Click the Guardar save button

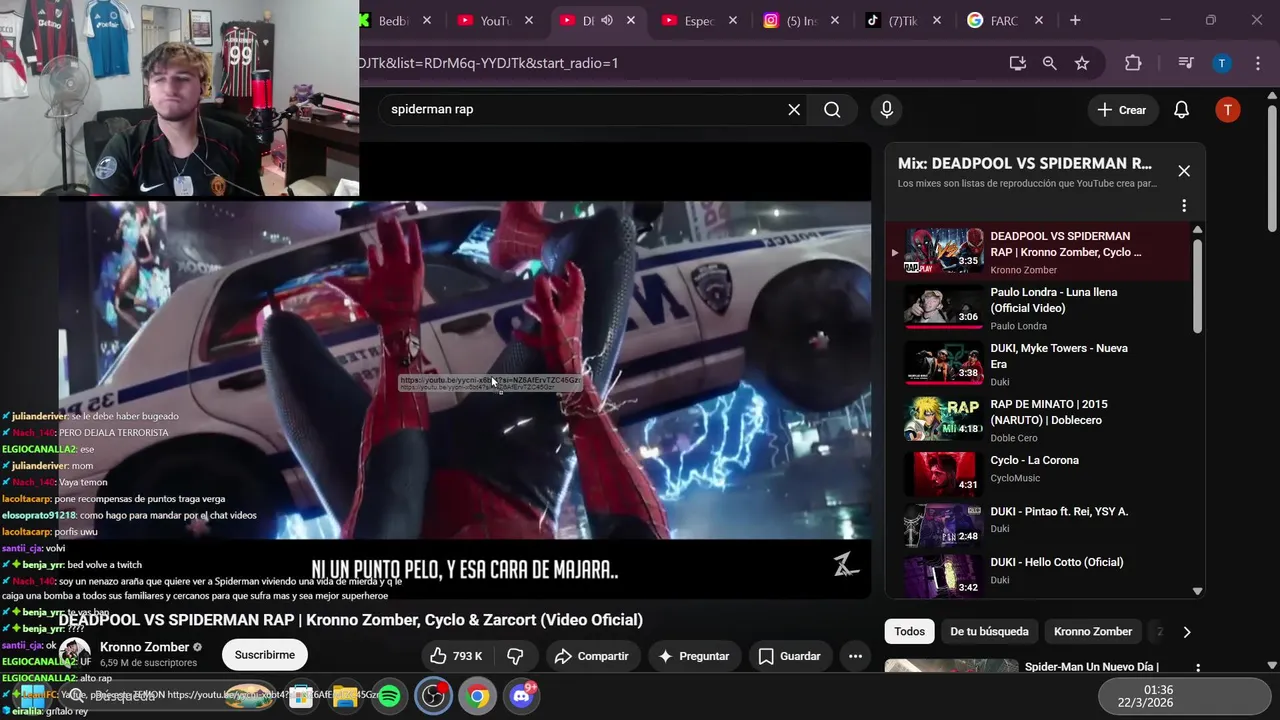(790, 656)
